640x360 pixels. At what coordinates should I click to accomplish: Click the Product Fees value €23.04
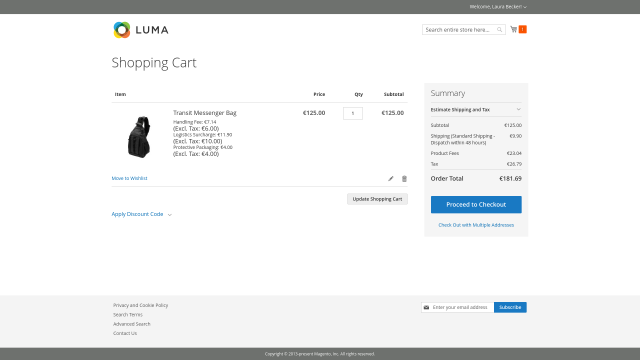(514, 153)
